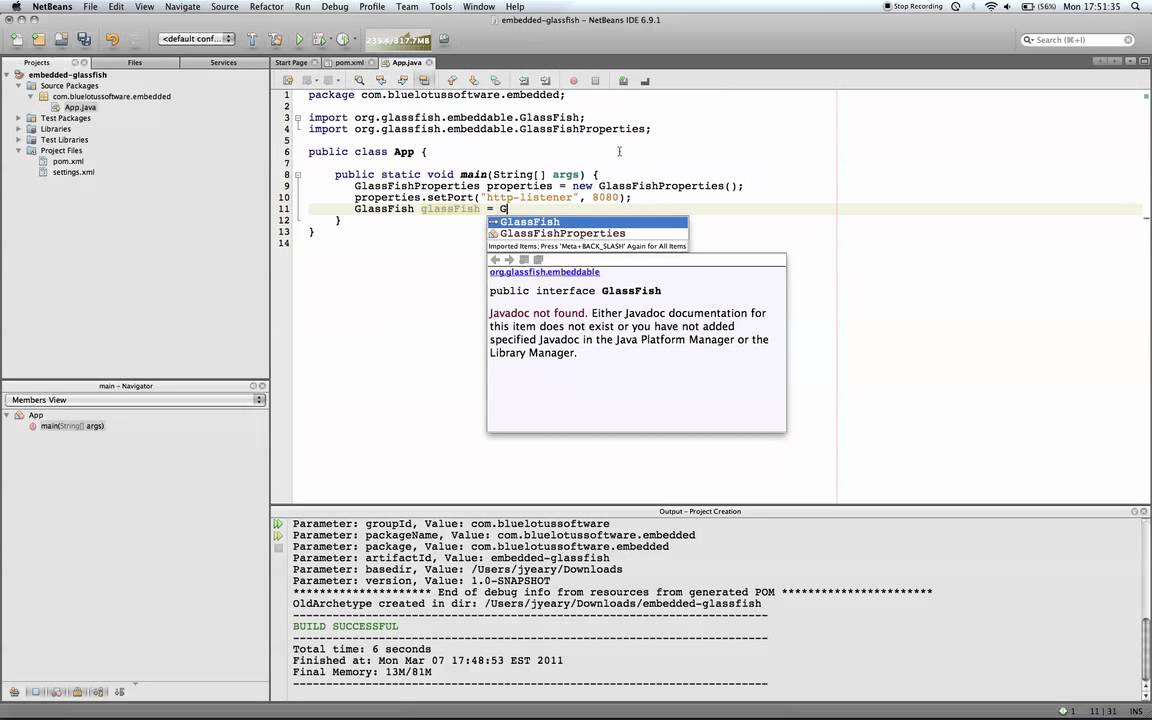Collapse the Source Packages node
The height and width of the screenshot is (720, 1152).
(19, 86)
